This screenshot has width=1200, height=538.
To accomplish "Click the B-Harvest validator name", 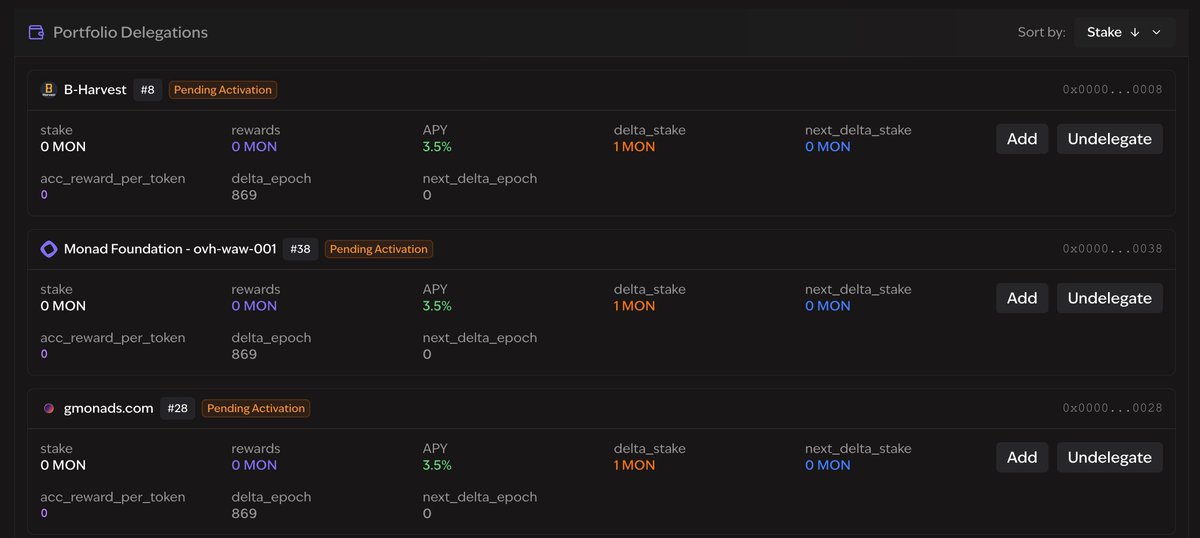I will (x=95, y=90).
